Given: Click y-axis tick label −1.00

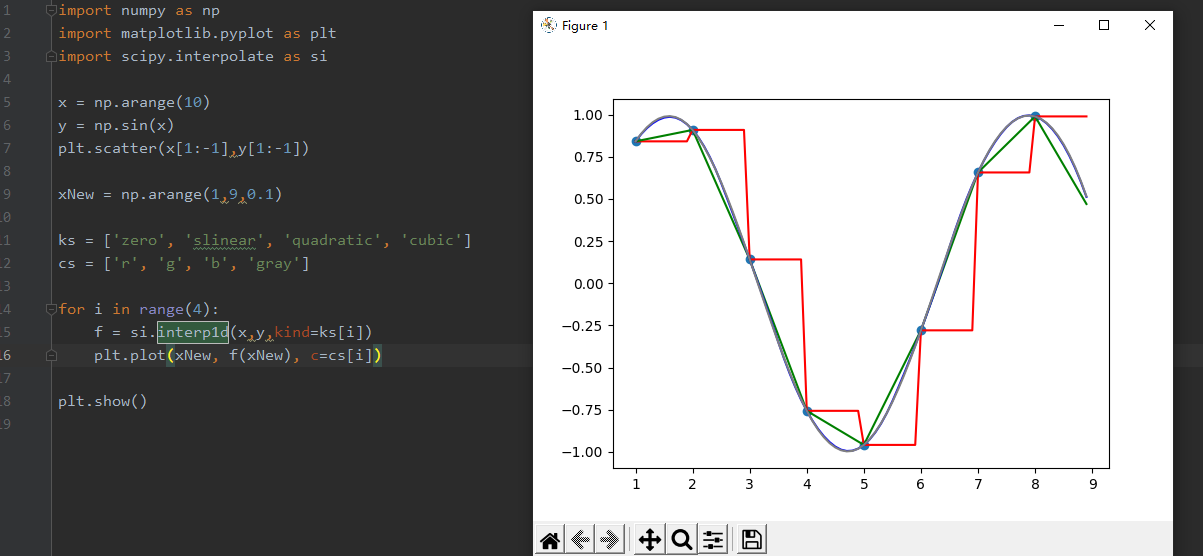Looking at the screenshot, I should pyautogui.click(x=583, y=451).
